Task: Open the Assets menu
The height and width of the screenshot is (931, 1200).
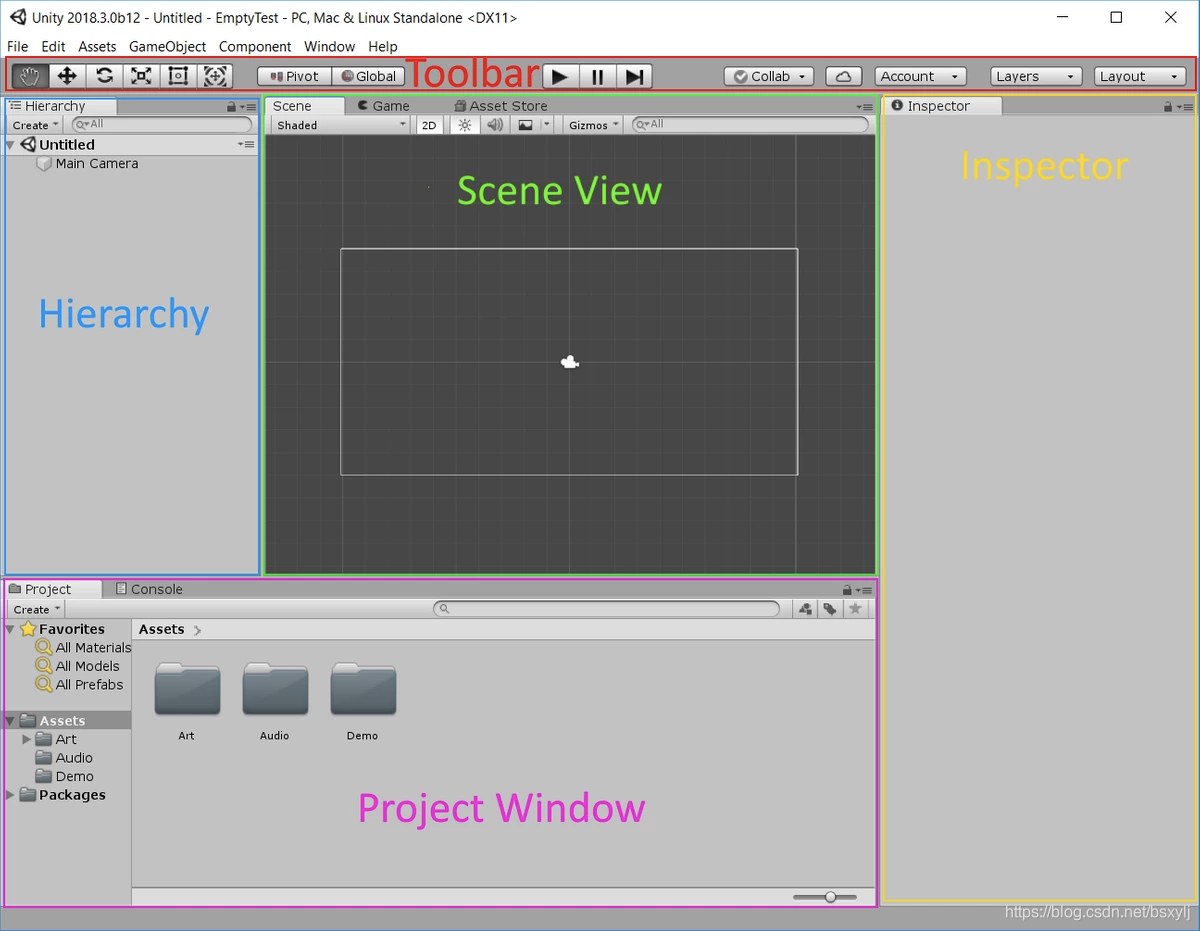Action: tap(97, 46)
